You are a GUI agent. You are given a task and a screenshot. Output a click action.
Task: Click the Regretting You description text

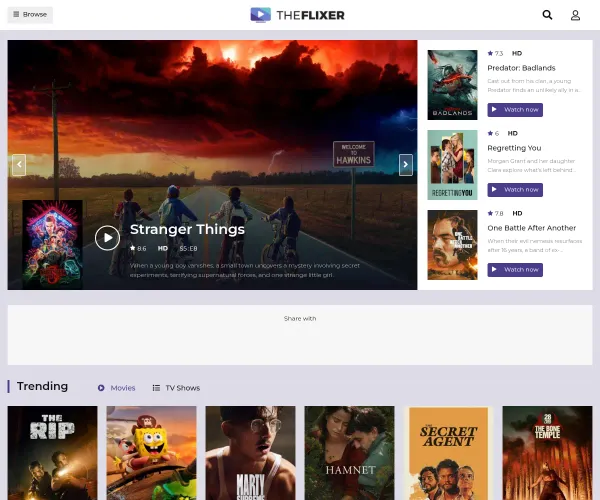pyautogui.click(x=532, y=165)
